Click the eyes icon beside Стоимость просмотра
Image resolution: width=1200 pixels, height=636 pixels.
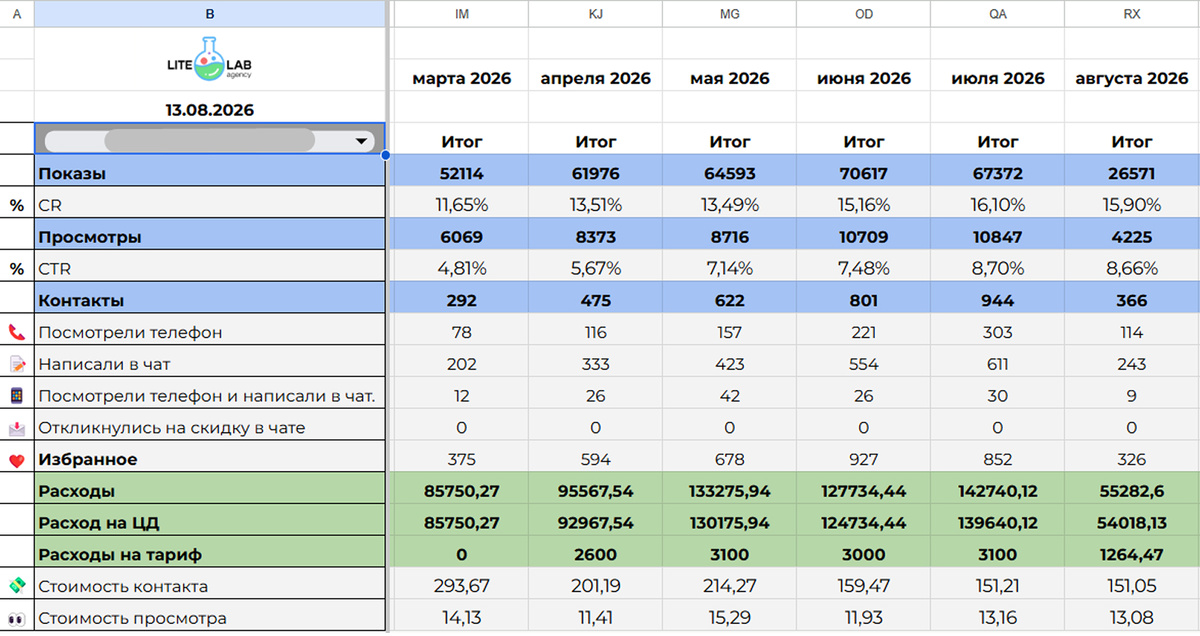pos(17,617)
